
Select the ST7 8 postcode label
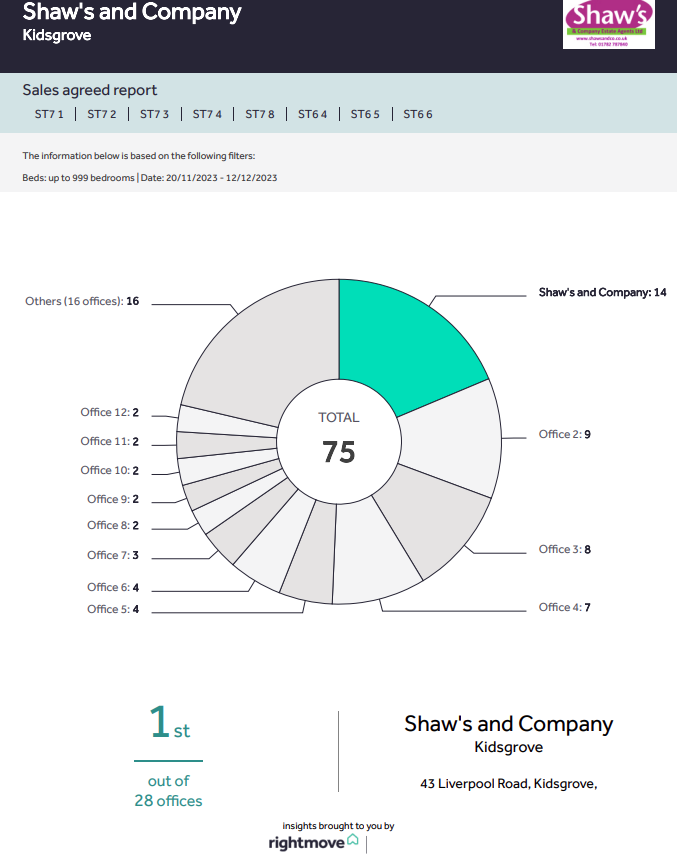click(x=260, y=114)
